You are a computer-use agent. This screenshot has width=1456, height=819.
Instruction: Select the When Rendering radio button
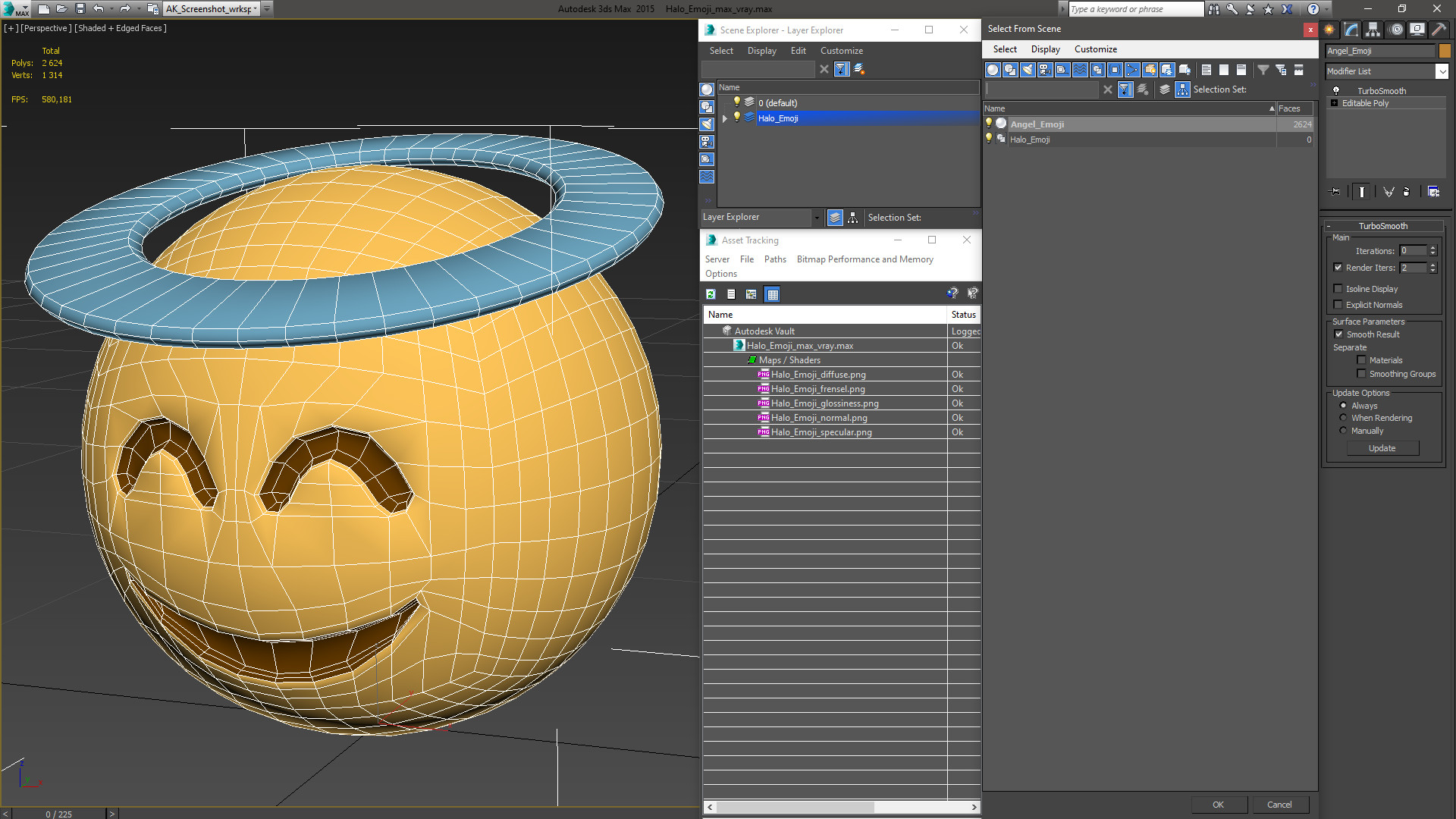(1343, 418)
